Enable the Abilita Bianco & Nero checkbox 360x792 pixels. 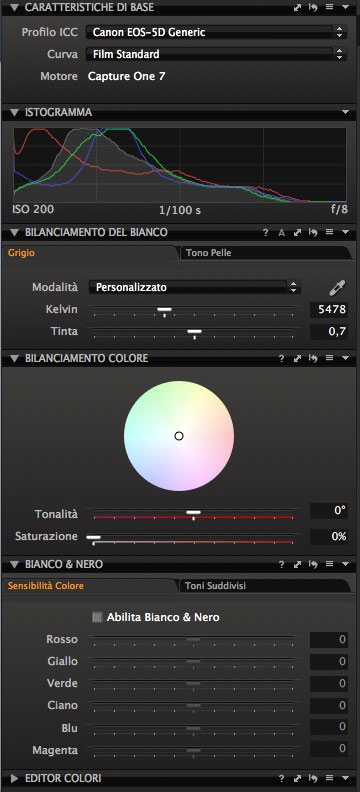pyautogui.click(x=97, y=617)
